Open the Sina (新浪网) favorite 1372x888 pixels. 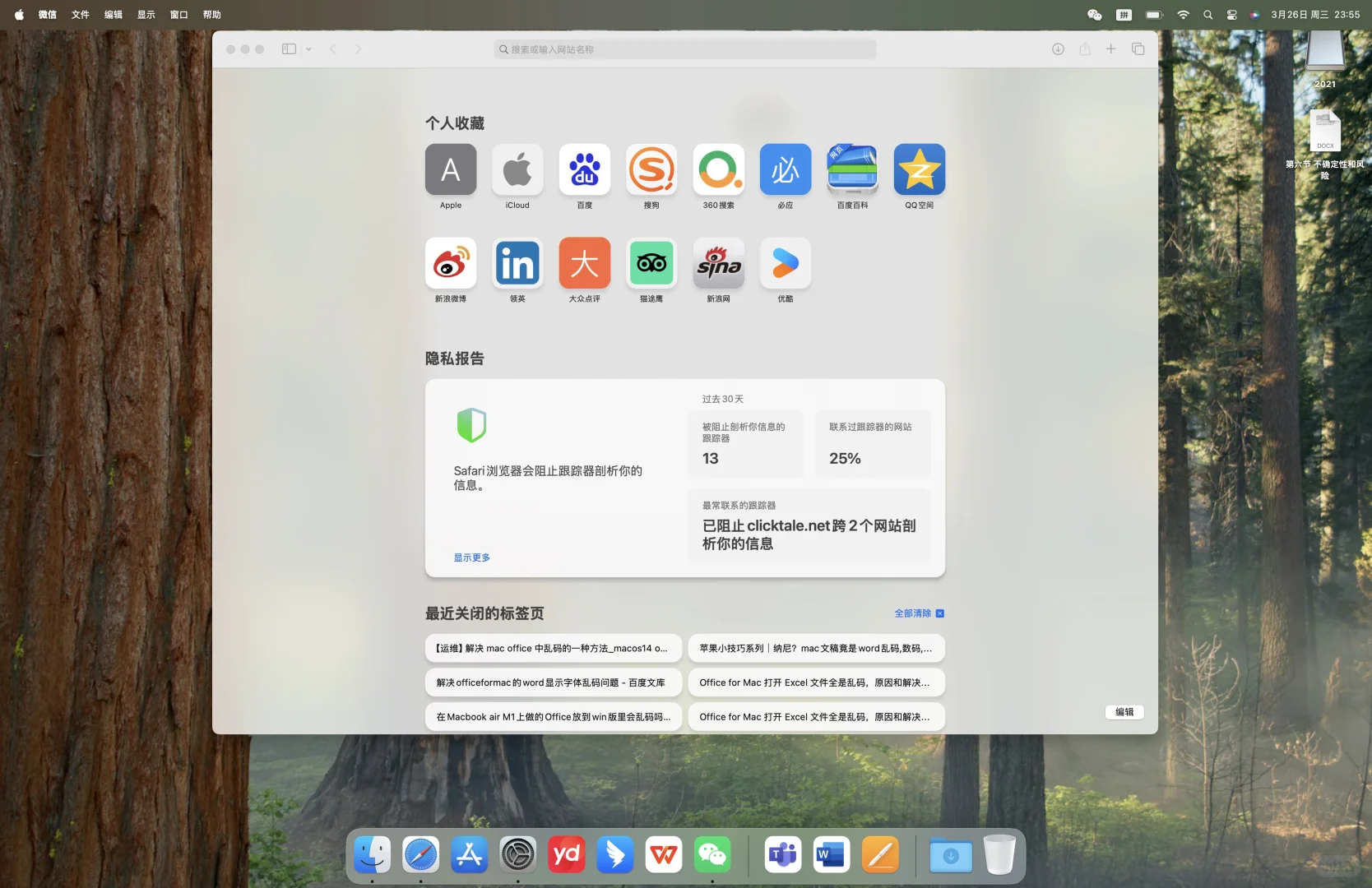pos(719,263)
